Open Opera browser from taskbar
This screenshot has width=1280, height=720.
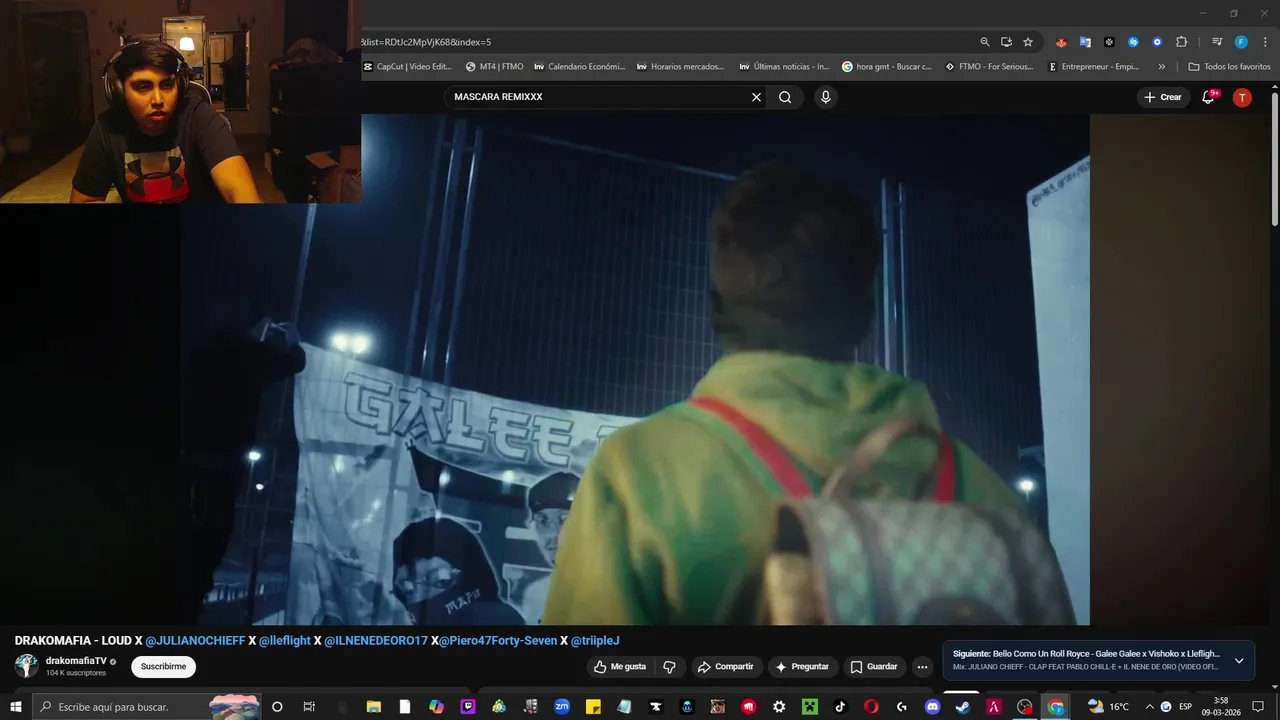tap(871, 707)
